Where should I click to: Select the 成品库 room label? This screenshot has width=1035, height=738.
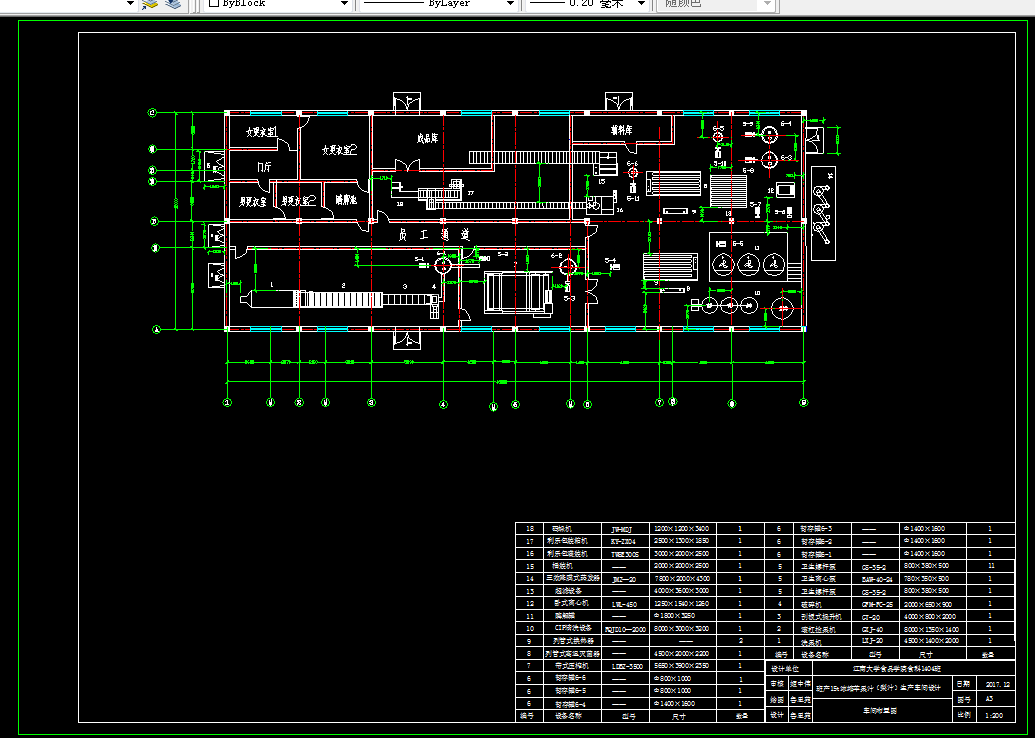coord(427,139)
